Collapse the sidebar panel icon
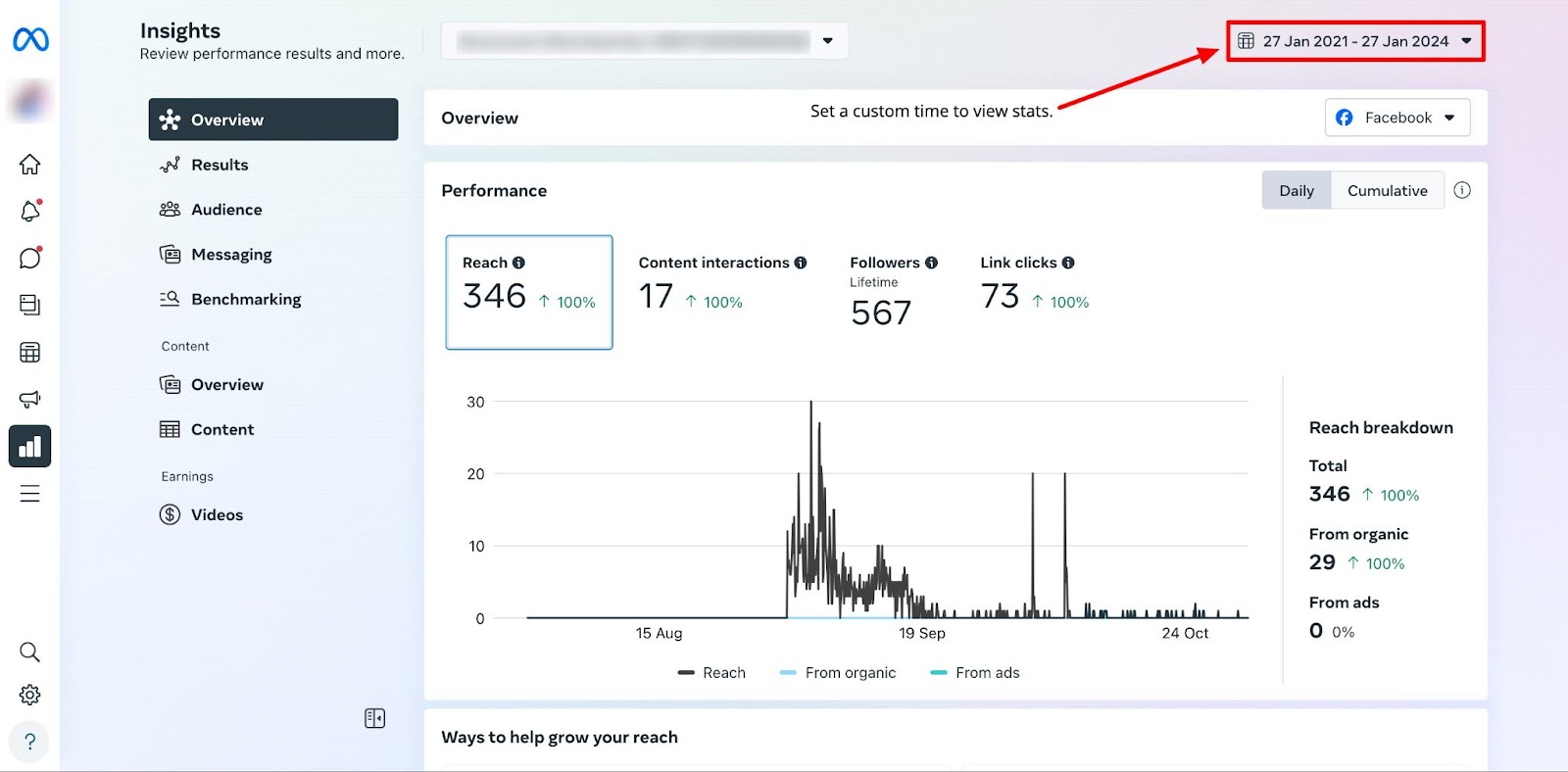The width and height of the screenshot is (1568, 772). pos(374,718)
